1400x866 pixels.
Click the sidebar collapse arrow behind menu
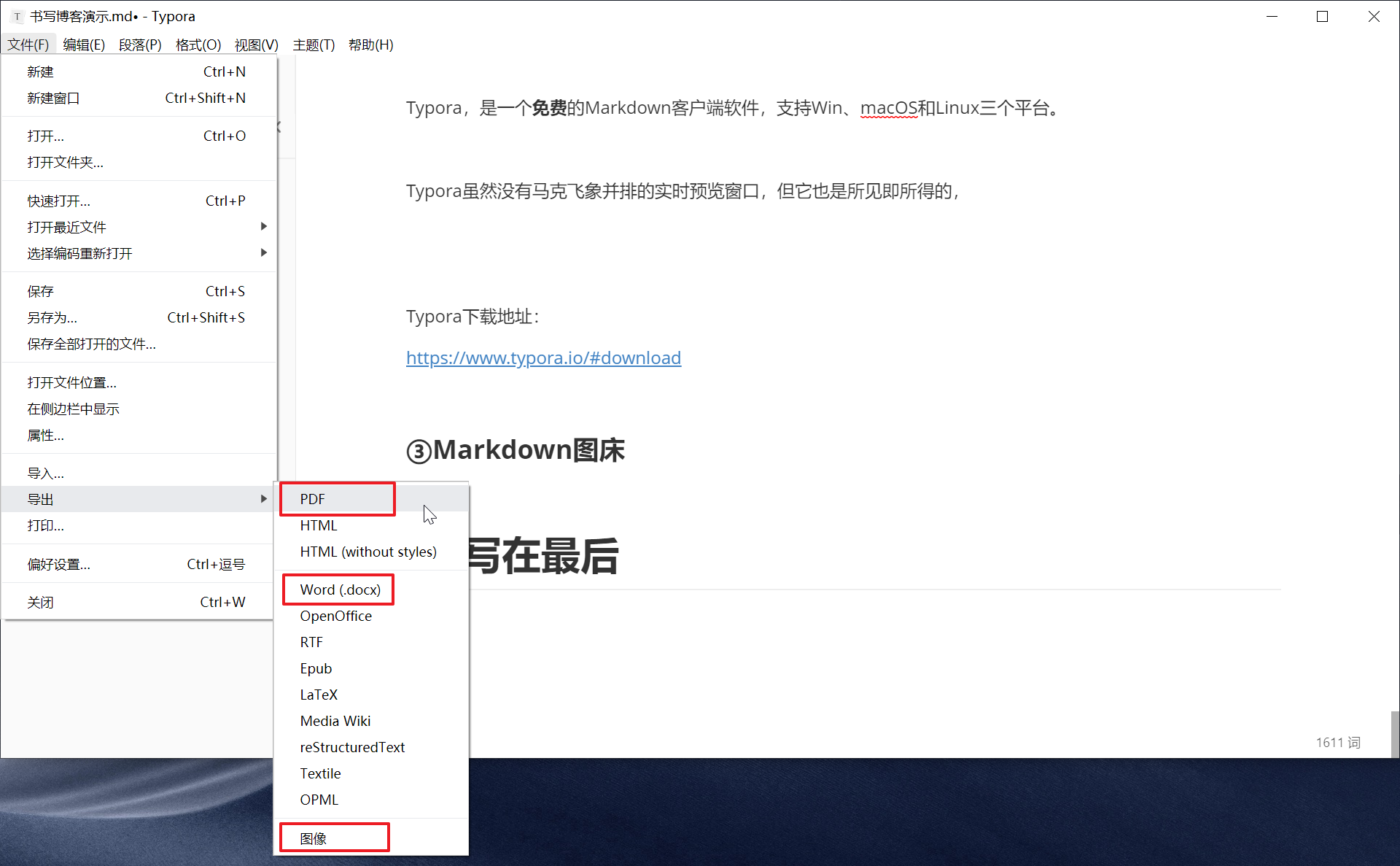[x=280, y=128]
